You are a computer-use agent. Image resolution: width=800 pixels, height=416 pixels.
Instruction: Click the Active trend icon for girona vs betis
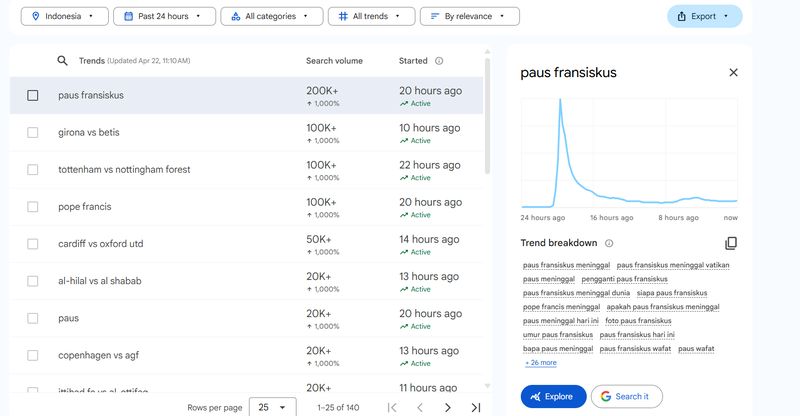click(404, 141)
